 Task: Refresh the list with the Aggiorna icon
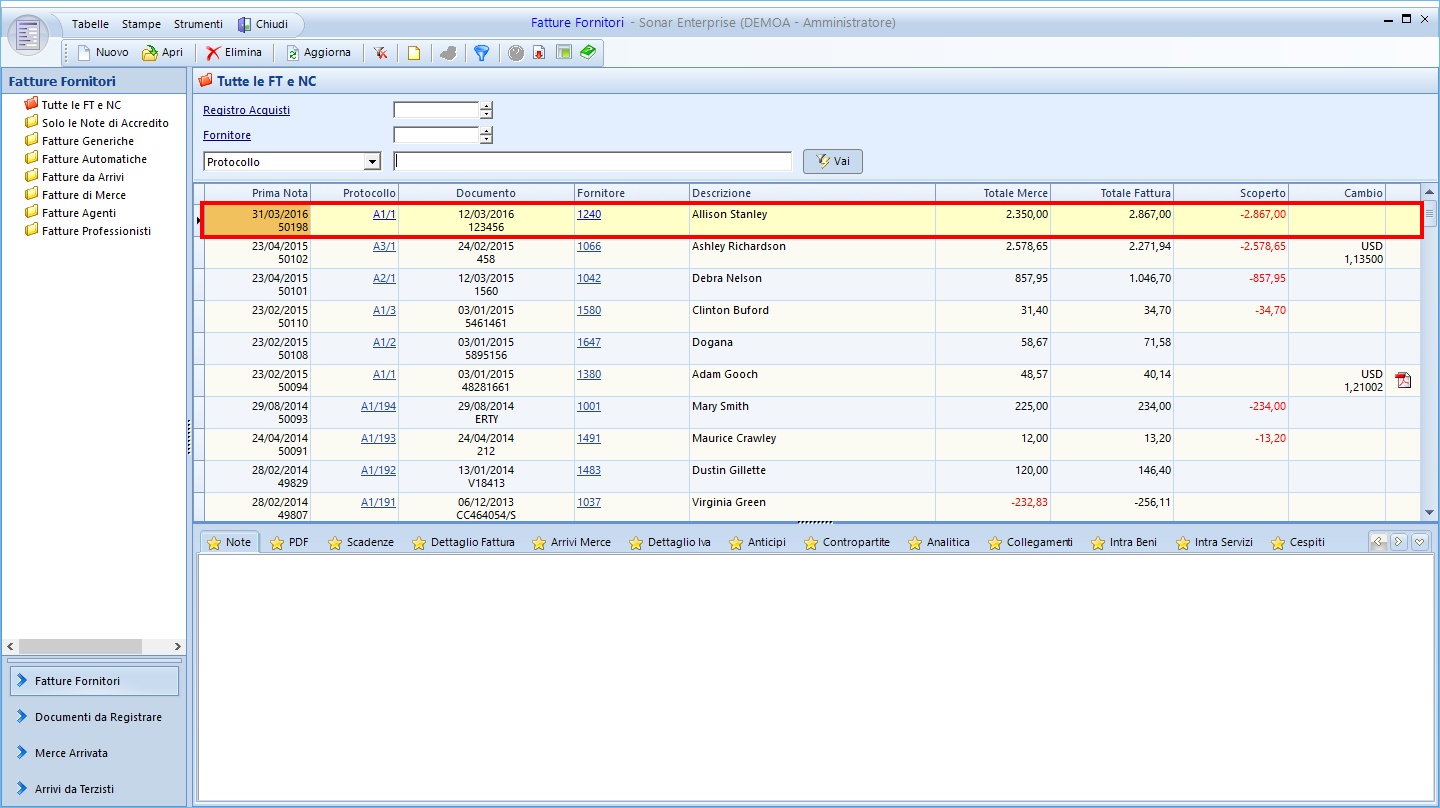pos(293,53)
